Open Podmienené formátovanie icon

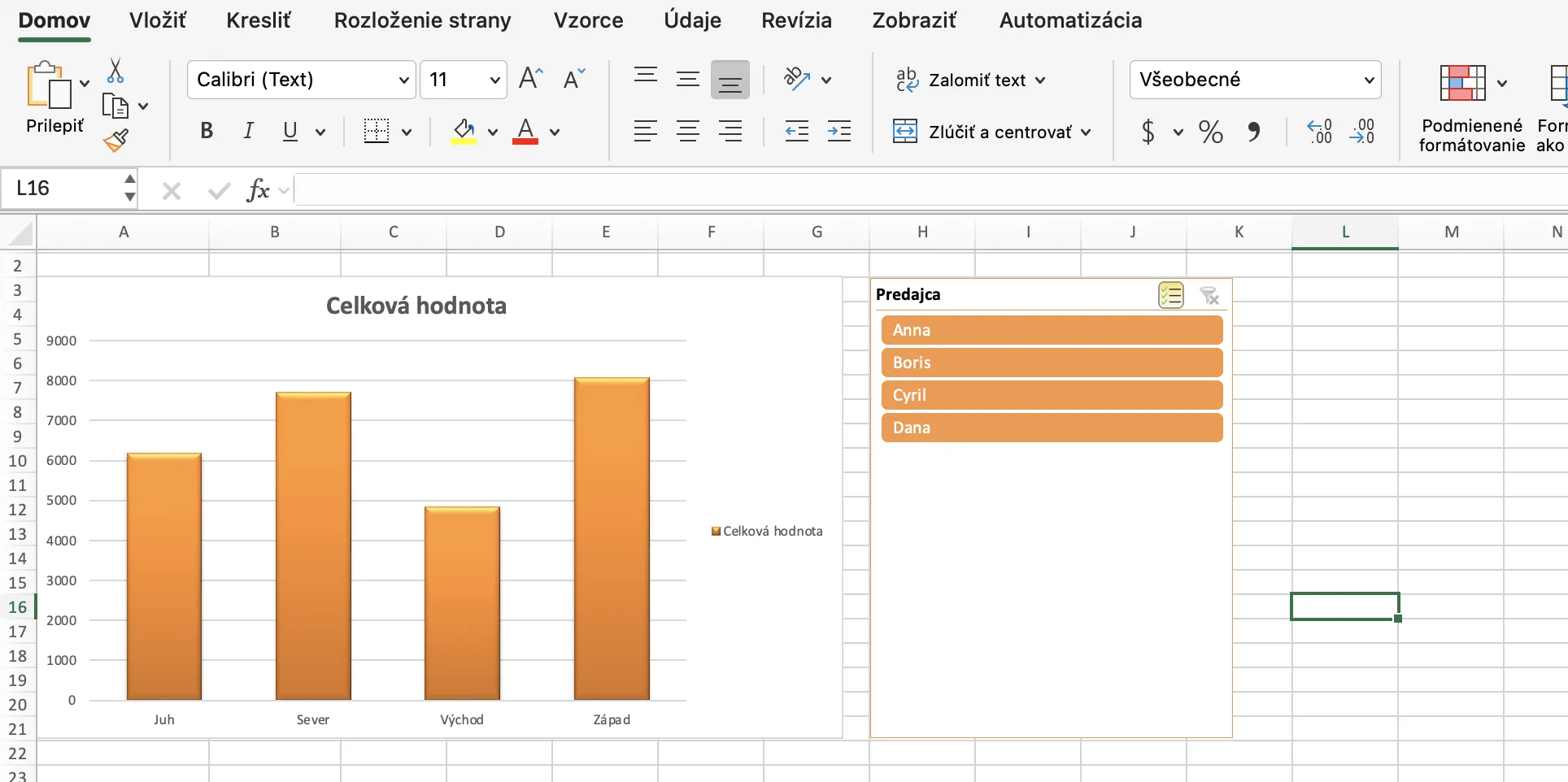click(x=1462, y=83)
